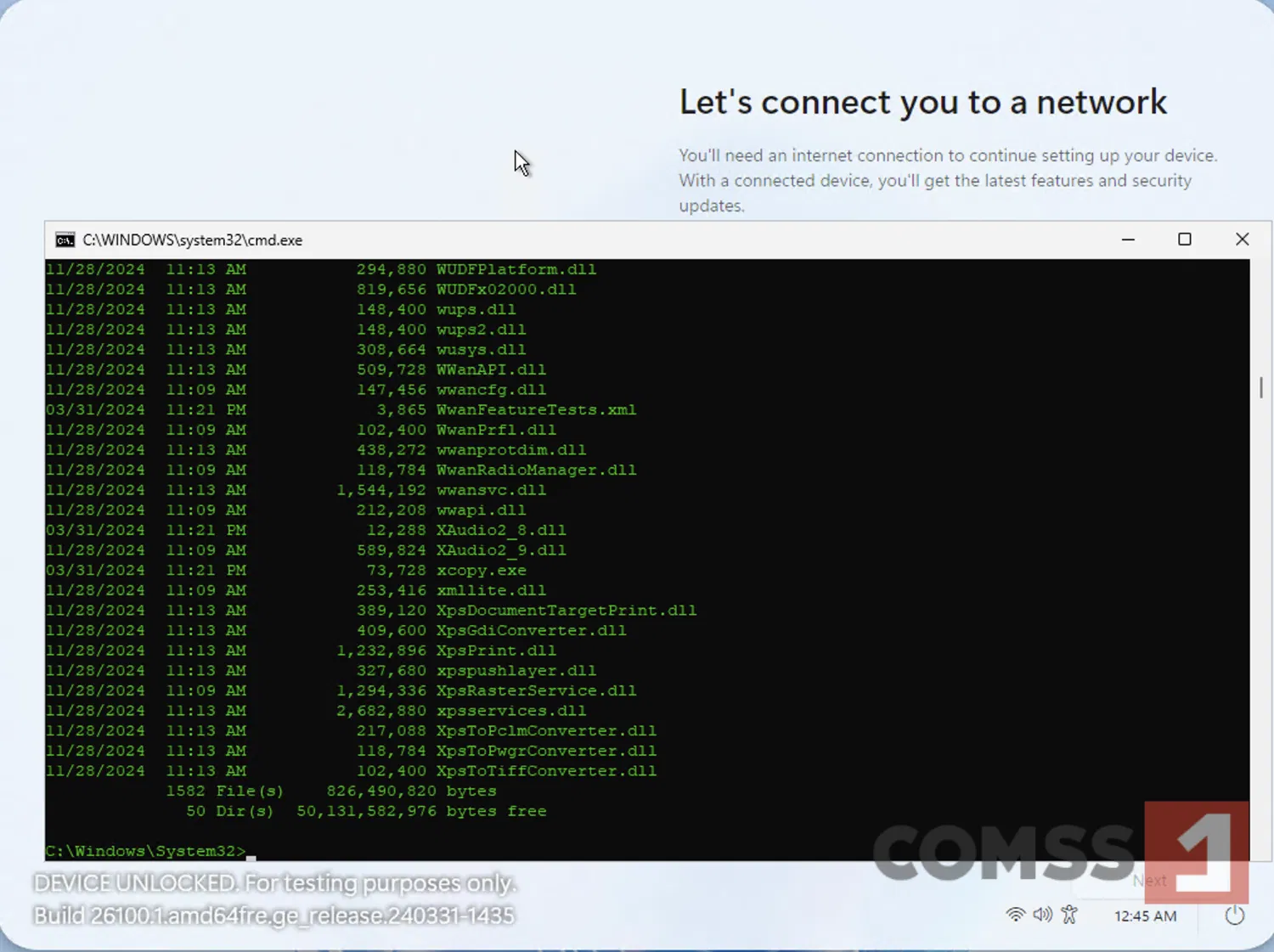Viewport: 1274px width, 952px height.
Task: Click the wwansvc.dll file name
Action: 492,490
